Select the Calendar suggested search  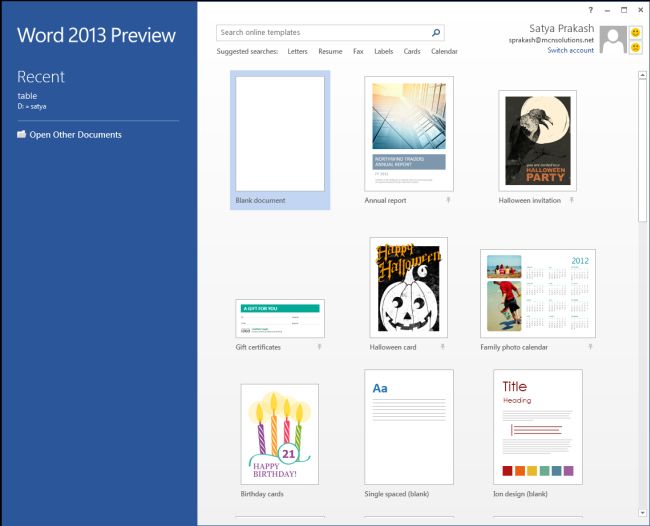coord(444,51)
